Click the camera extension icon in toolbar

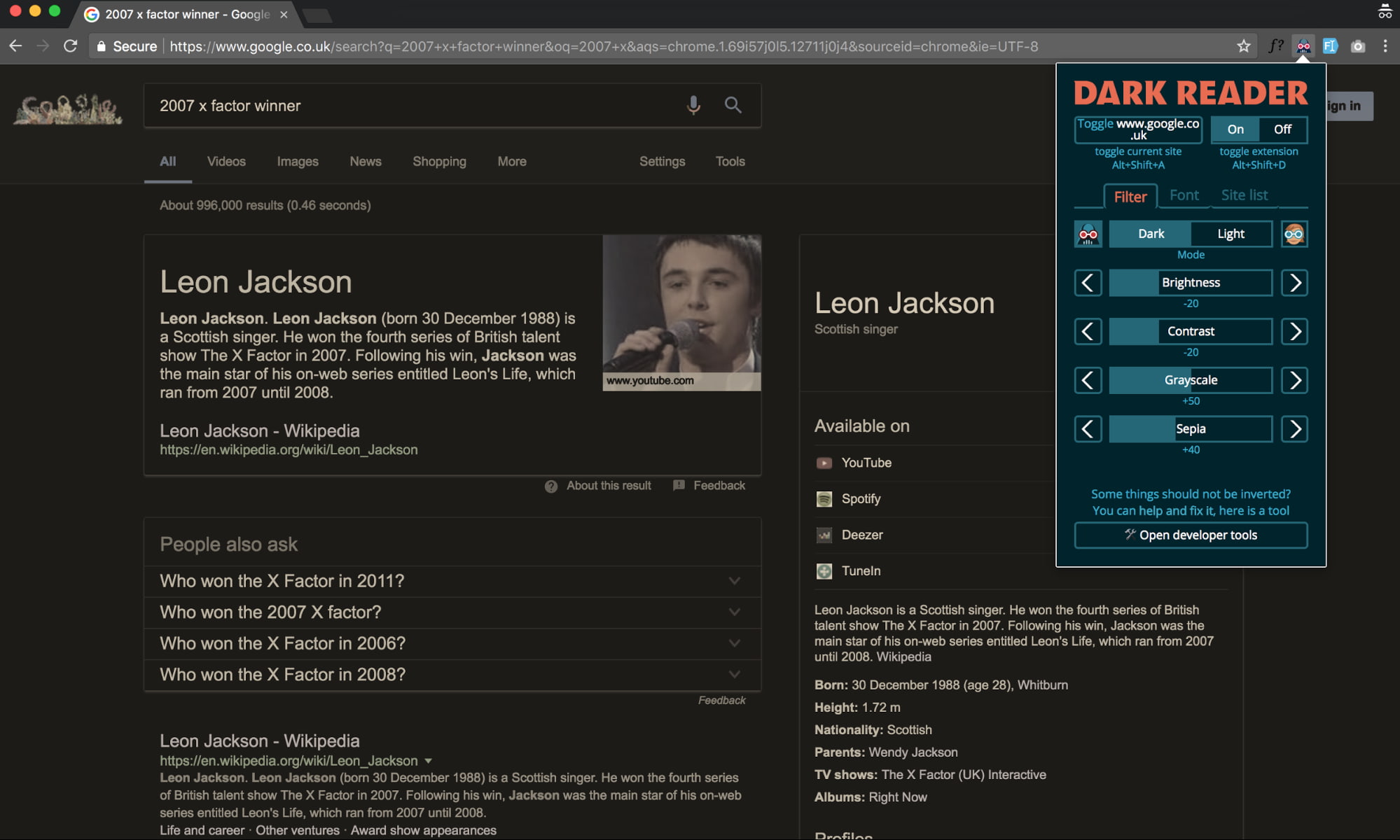coord(1358,46)
